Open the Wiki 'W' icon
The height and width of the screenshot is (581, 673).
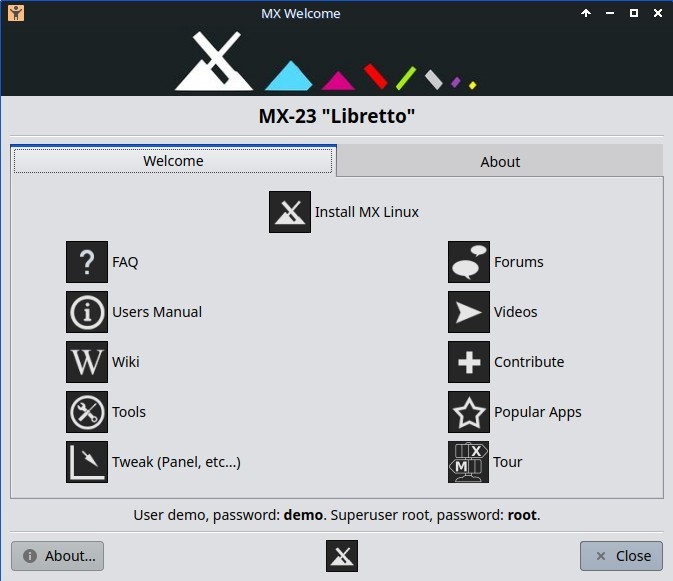tap(87, 362)
